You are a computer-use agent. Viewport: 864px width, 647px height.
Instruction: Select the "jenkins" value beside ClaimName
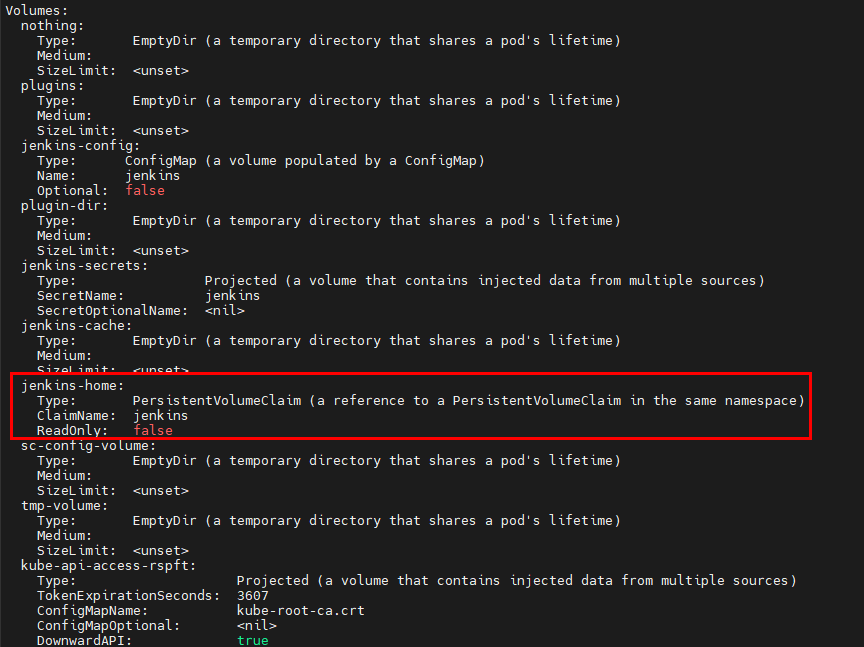[160, 416]
